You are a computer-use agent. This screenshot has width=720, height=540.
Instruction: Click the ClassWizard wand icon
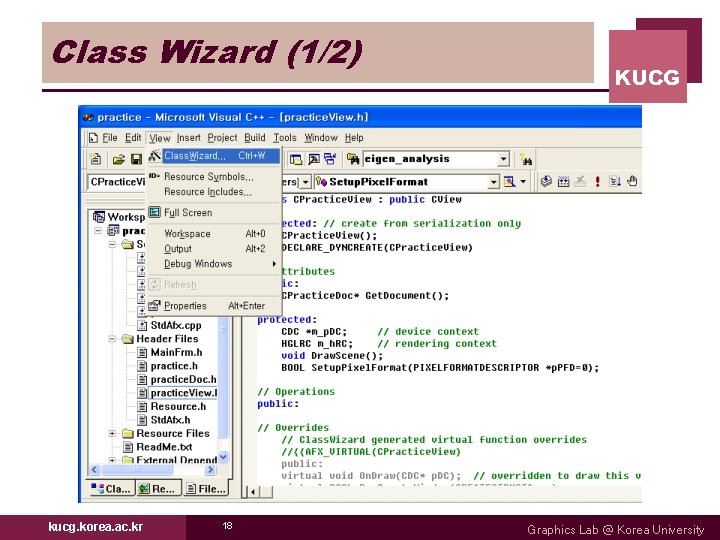[154, 156]
